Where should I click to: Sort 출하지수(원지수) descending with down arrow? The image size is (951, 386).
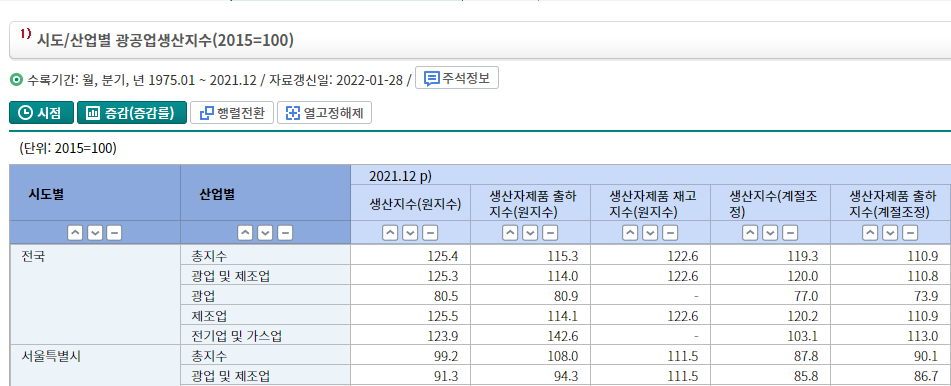click(x=531, y=233)
